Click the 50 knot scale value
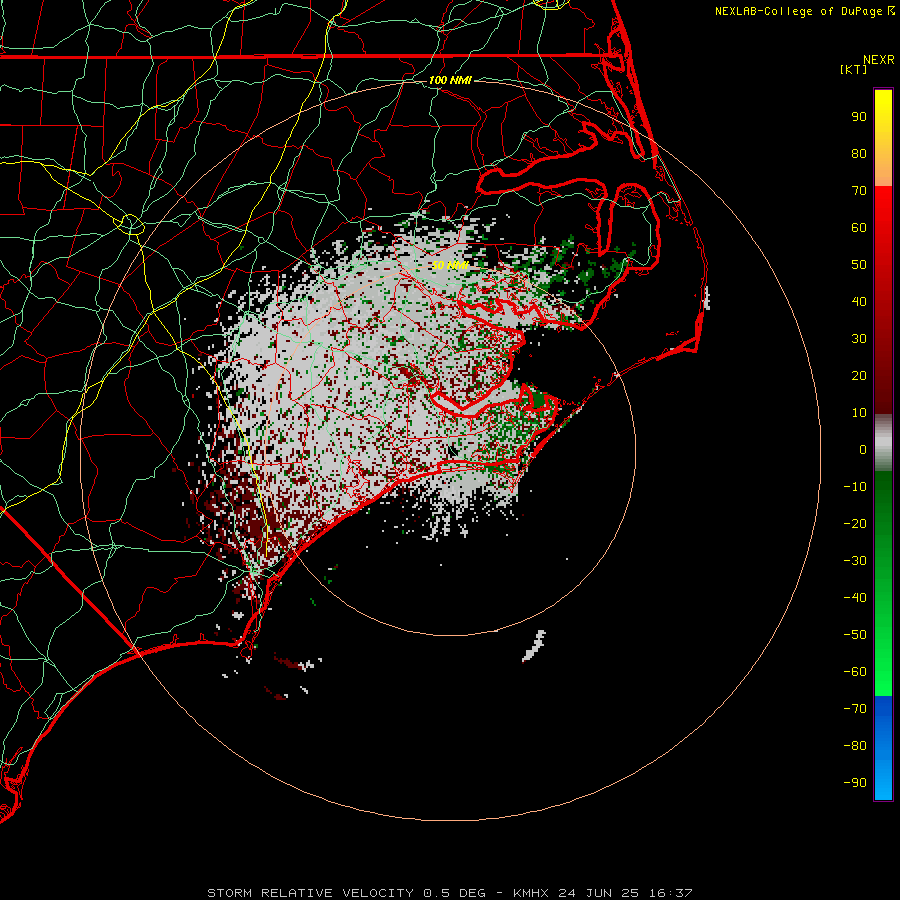900x900 pixels. point(859,265)
